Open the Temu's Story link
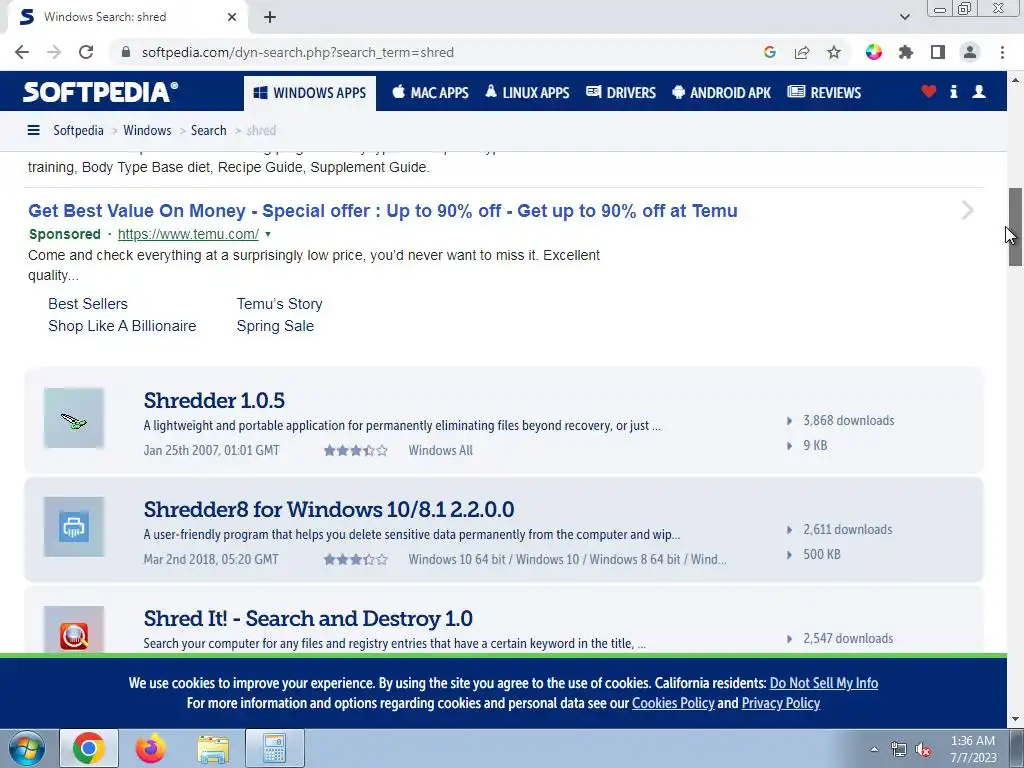Image resolution: width=1024 pixels, height=768 pixels. (x=280, y=304)
